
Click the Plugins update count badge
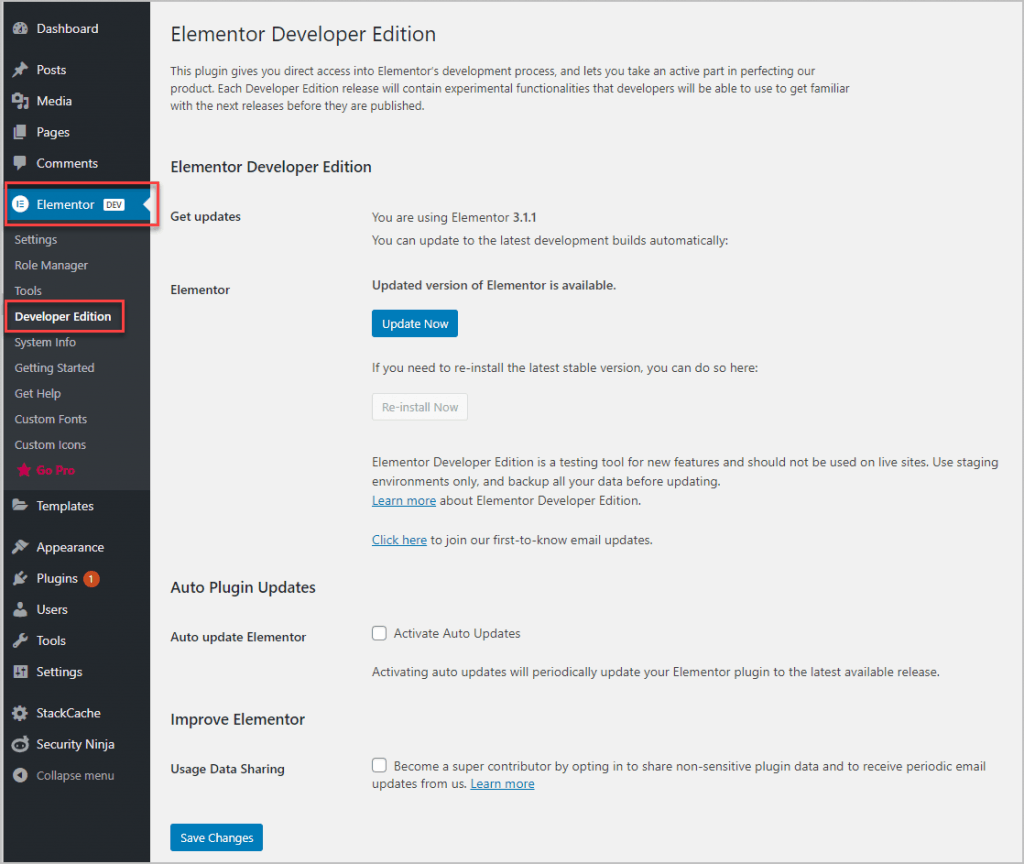(91, 578)
